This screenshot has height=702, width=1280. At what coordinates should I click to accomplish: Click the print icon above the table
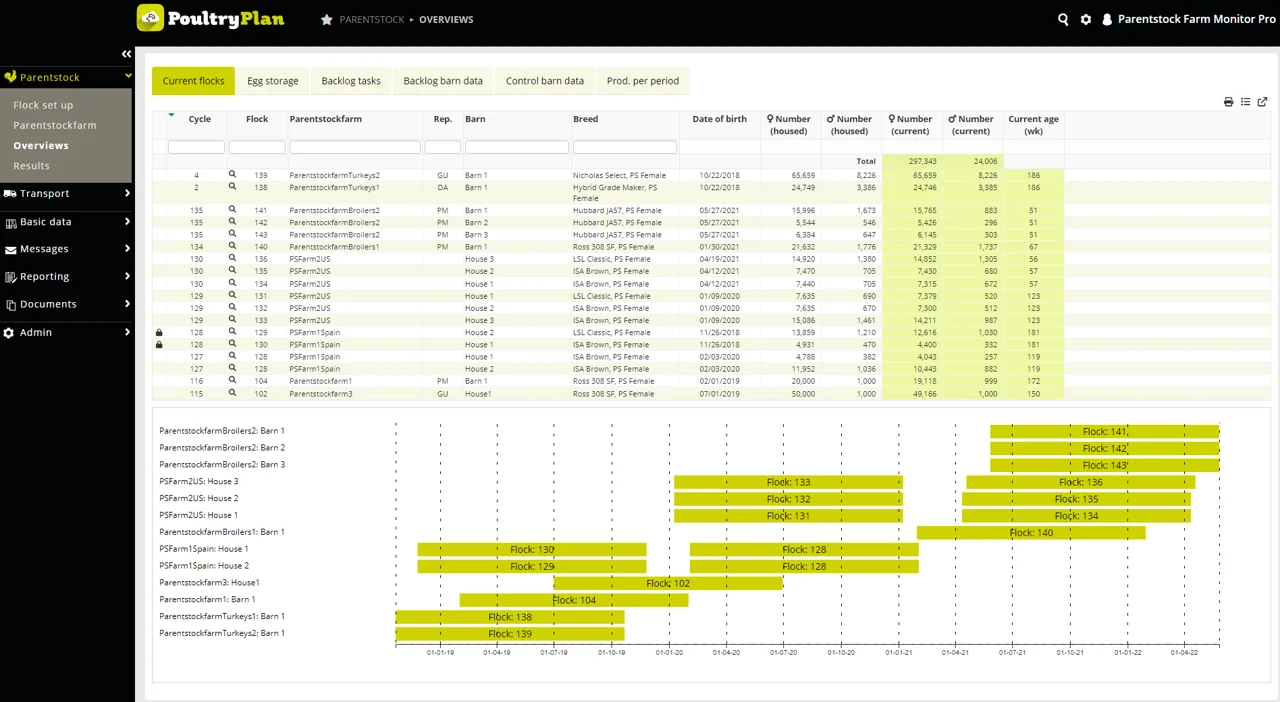point(1228,102)
